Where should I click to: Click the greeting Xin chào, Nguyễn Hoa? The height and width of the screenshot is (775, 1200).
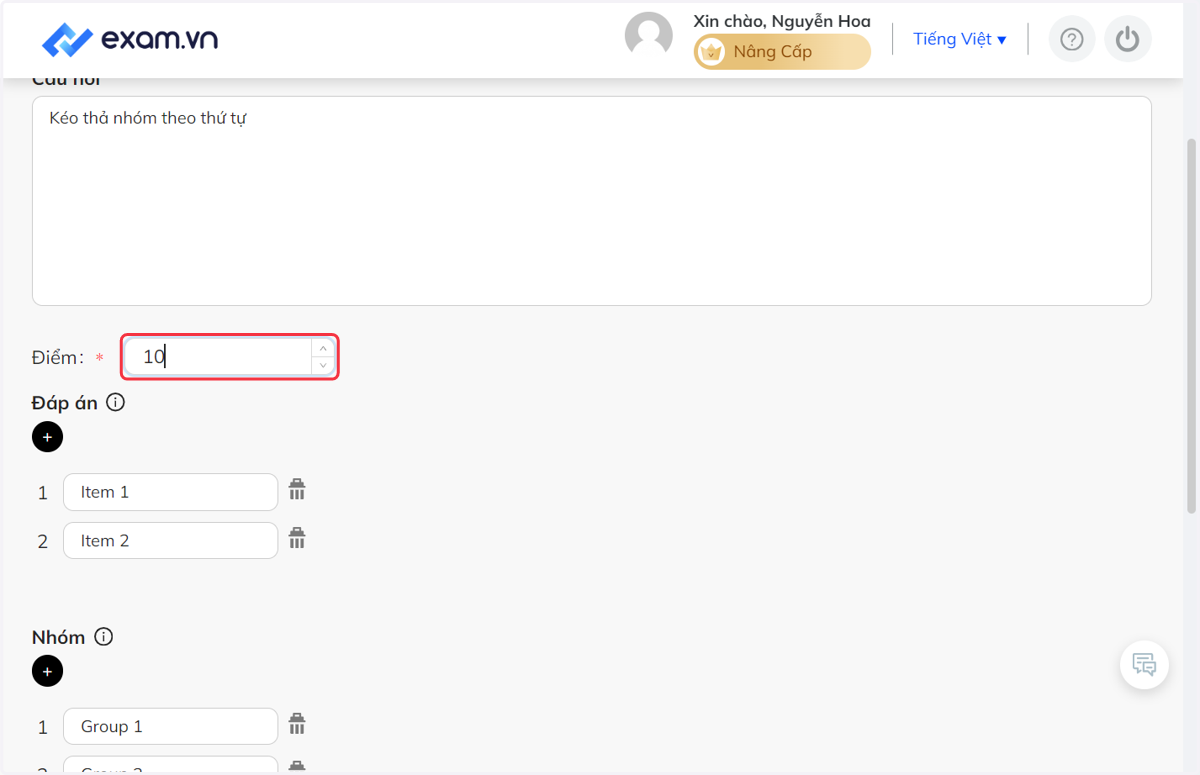click(782, 21)
